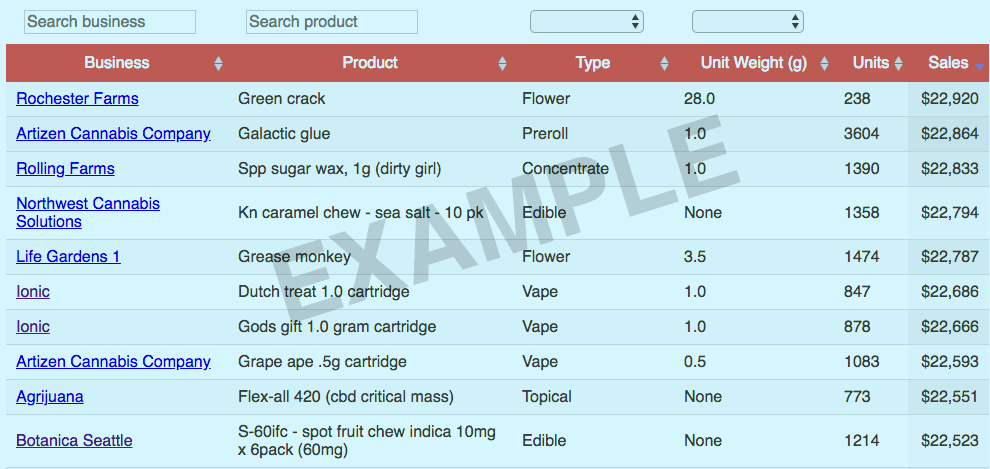Open the Rolling Farms link
The image size is (990, 469).
pyautogui.click(x=66, y=169)
